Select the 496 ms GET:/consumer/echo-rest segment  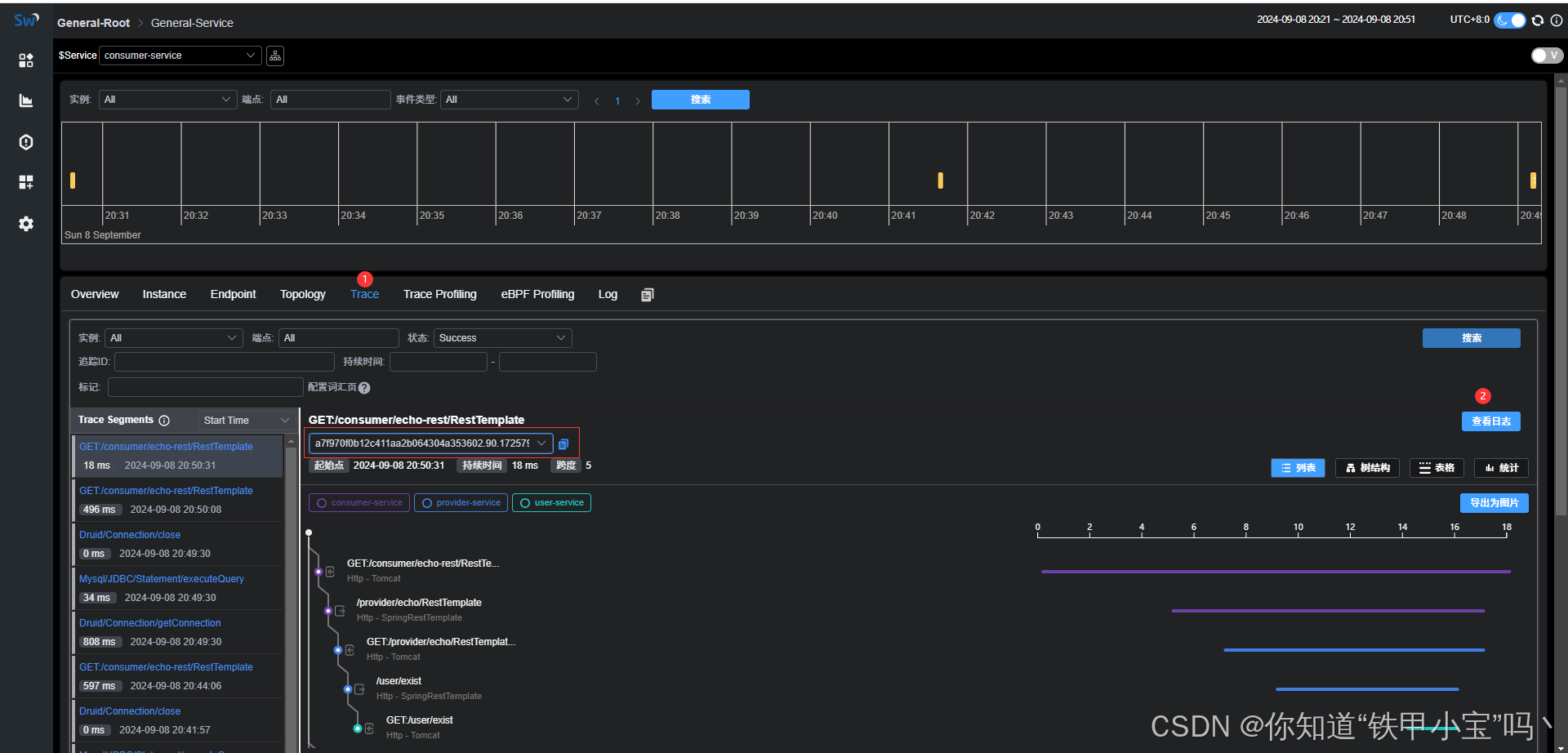pyautogui.click(x=177, y=500)
